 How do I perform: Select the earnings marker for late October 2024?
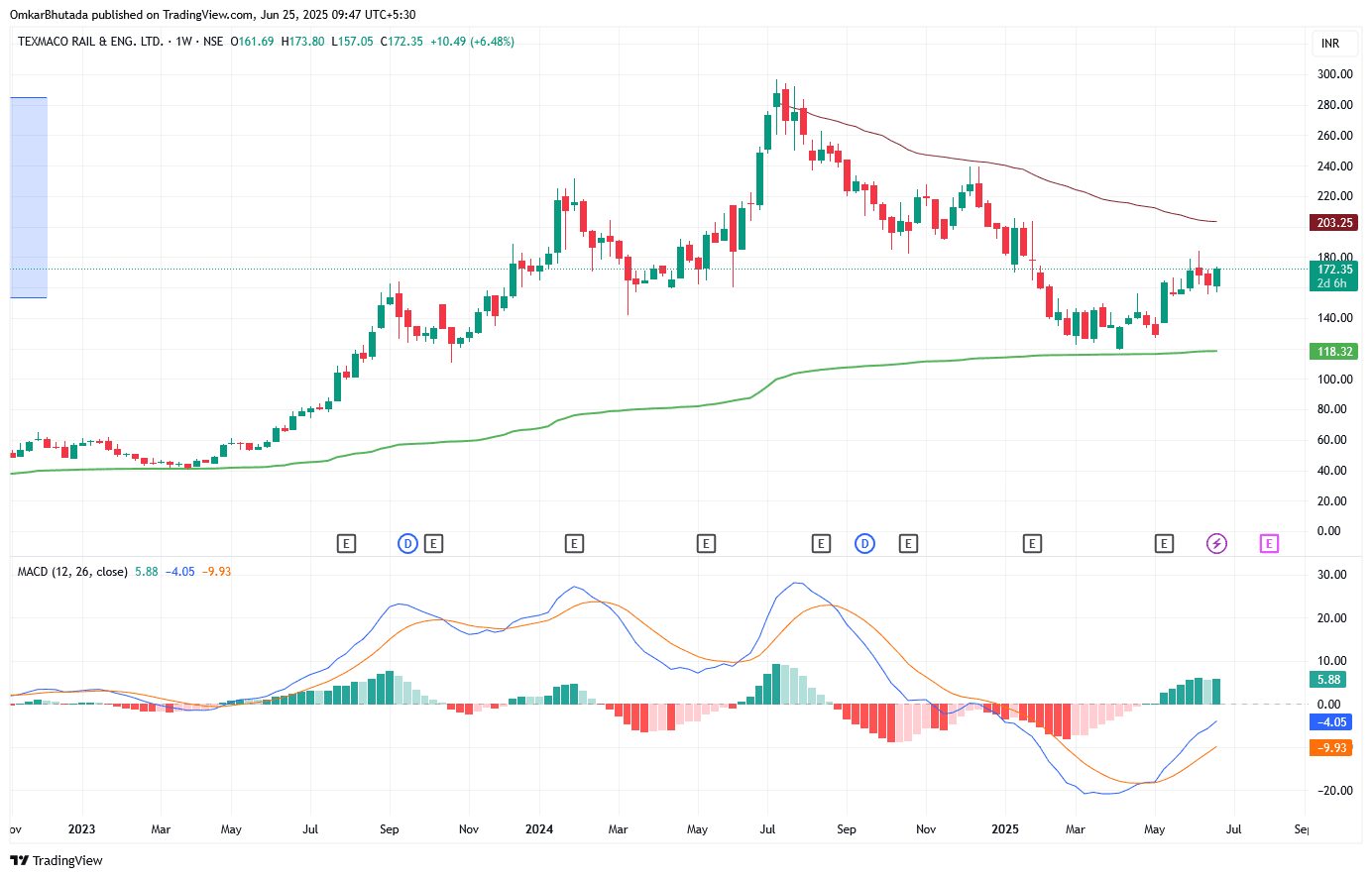(x=908, y=543)
